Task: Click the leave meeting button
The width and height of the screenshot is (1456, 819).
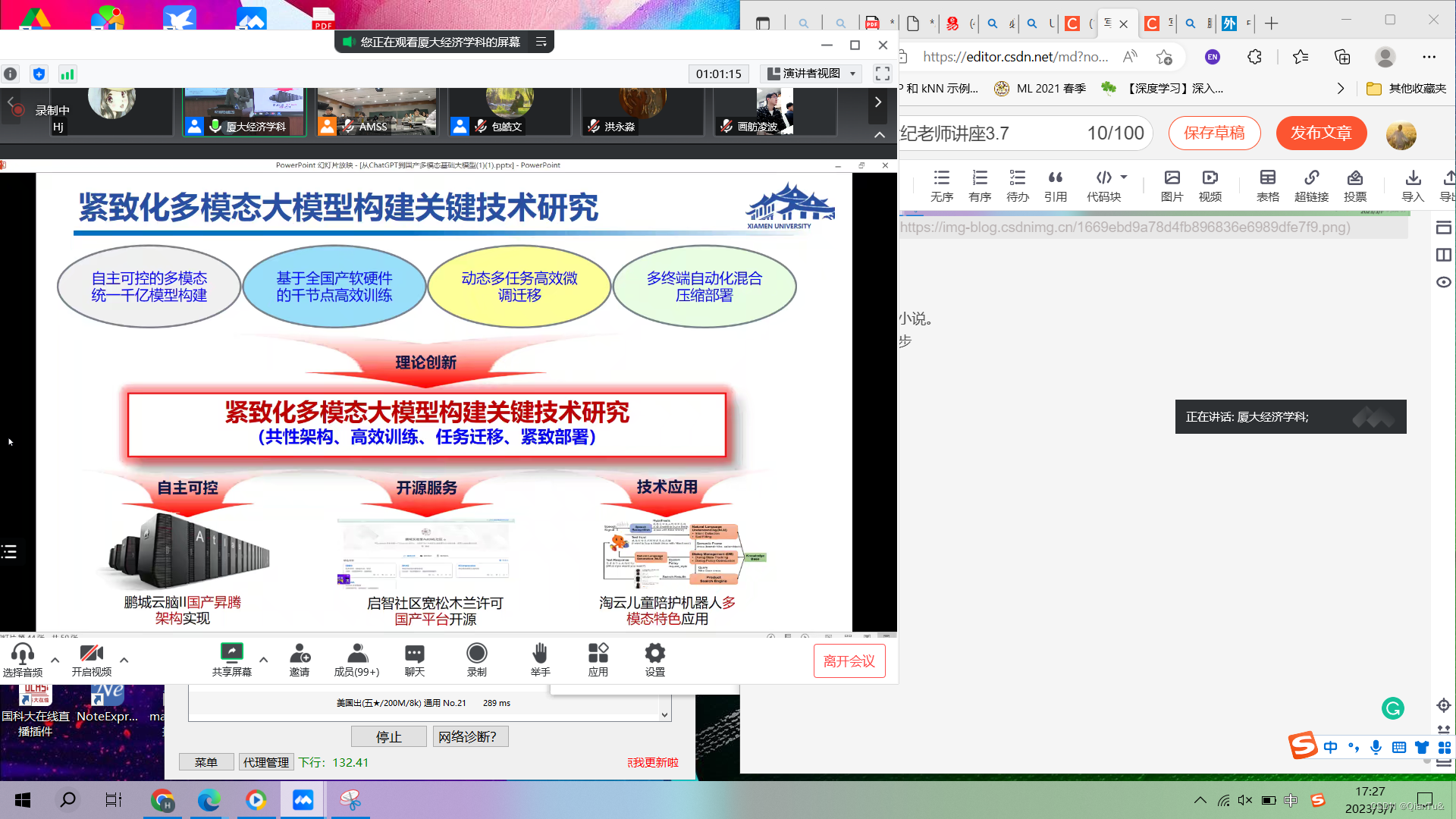Action: pos(849,661)
